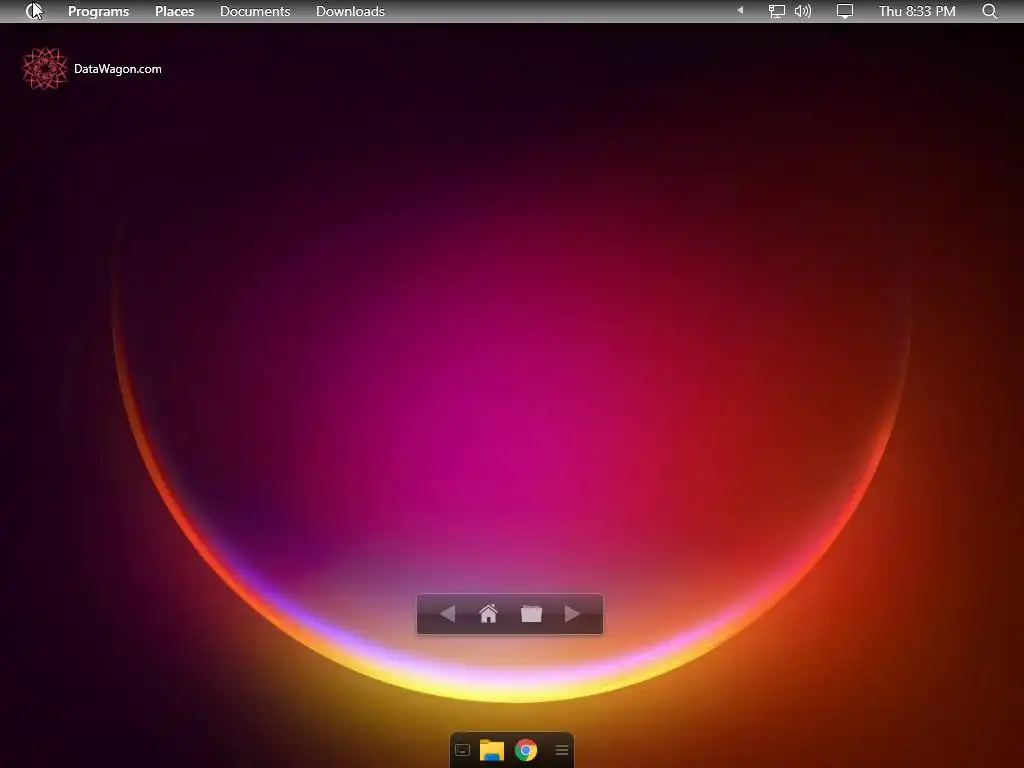The image size is (1024, 768).
Task: Launch Google Chrome from the dock
Action: [526, 750]
